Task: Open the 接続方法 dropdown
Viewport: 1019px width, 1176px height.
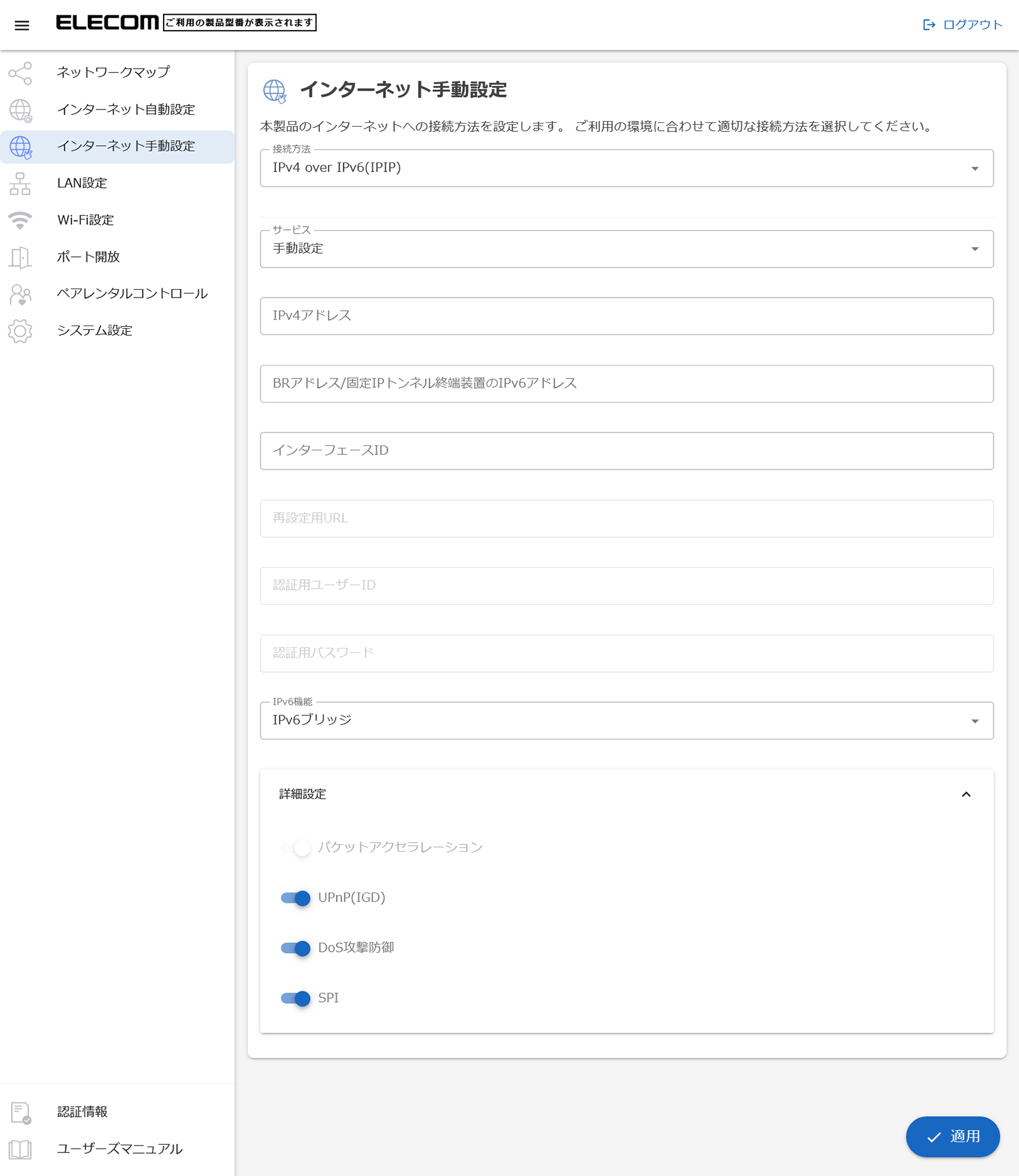Action: pyautogui.click(x=626, y=168)
